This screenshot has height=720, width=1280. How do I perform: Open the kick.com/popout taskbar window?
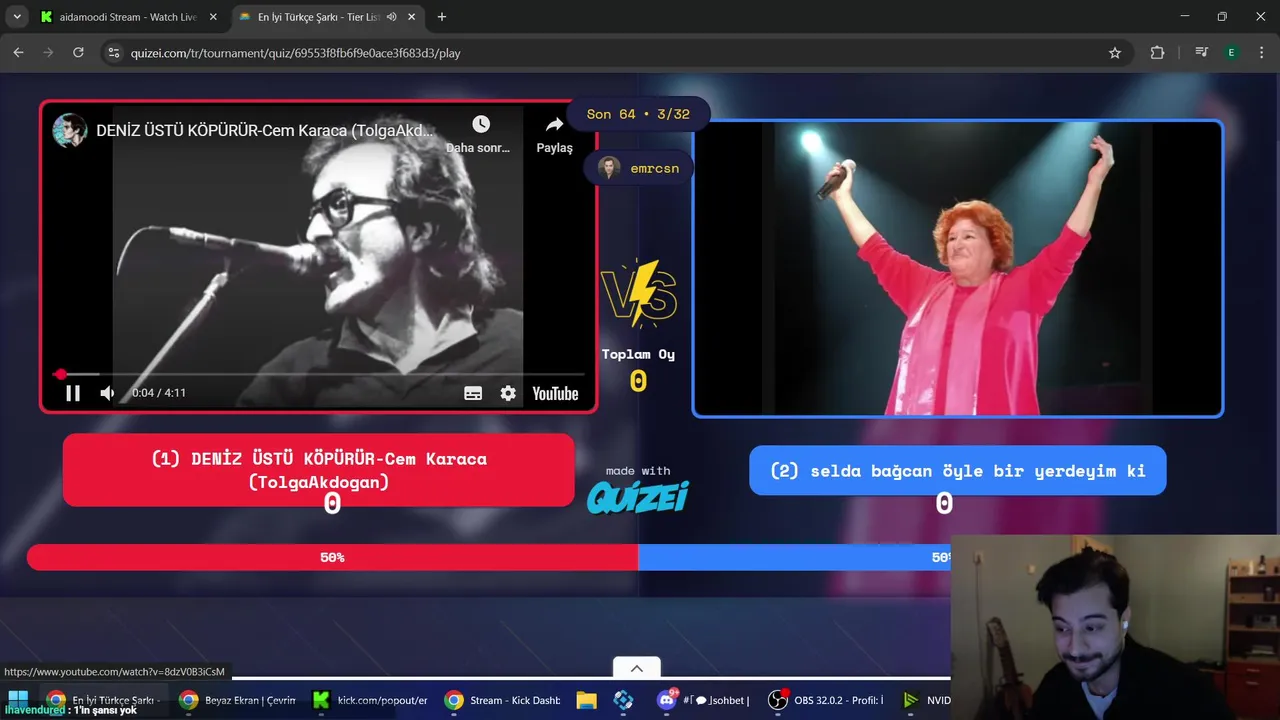pyautogui.click(x=370, y=700)
